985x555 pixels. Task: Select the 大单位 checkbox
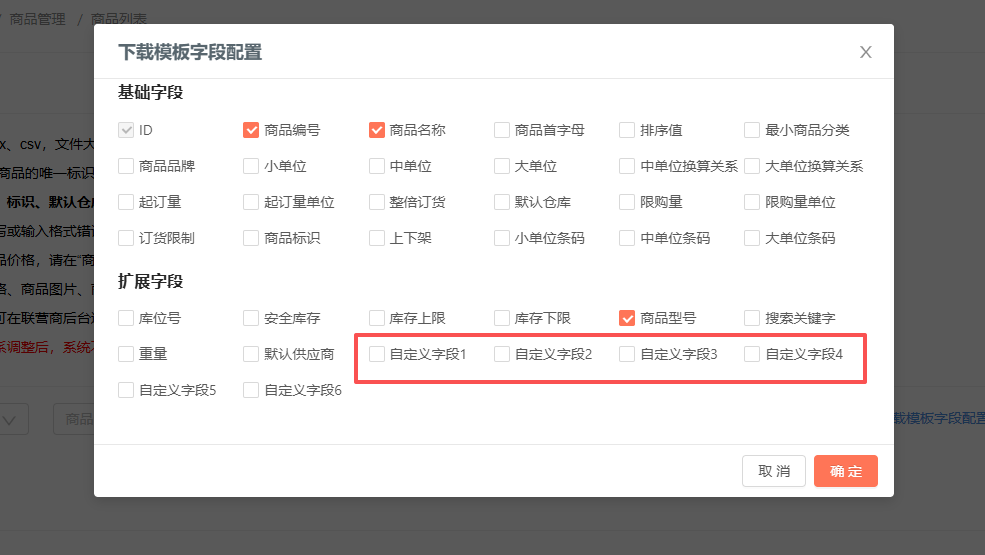501,166
